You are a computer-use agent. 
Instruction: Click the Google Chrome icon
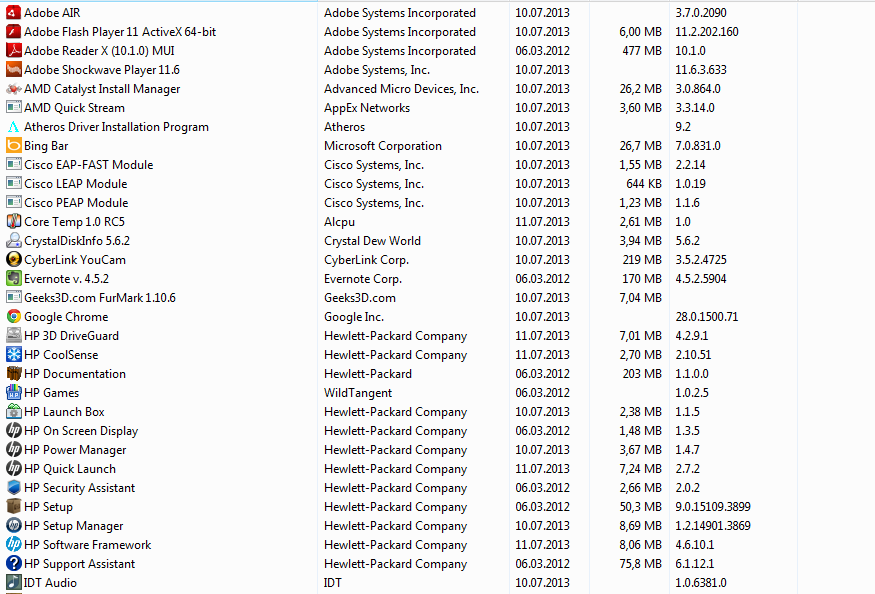13,317
